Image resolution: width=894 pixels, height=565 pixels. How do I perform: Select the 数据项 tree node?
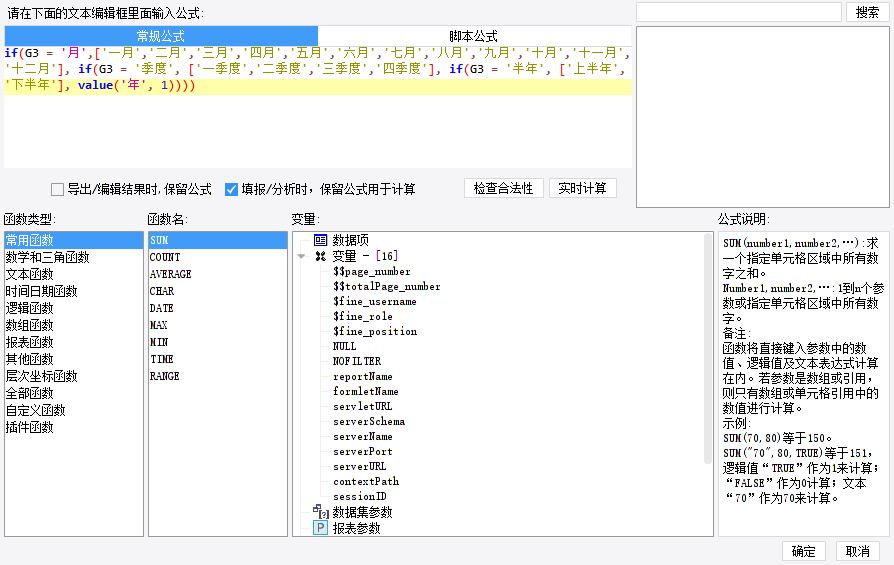click(351, 240)
